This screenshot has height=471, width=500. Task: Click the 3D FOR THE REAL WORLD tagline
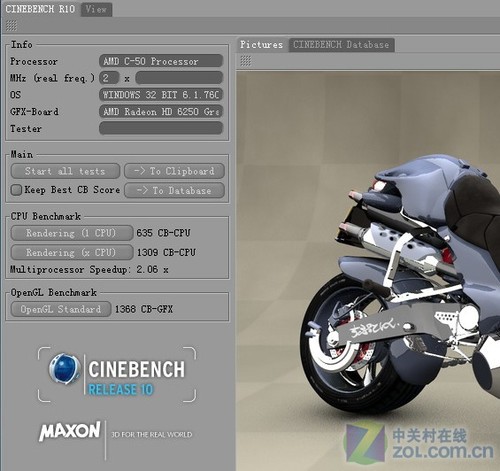[x=152, y=435]
